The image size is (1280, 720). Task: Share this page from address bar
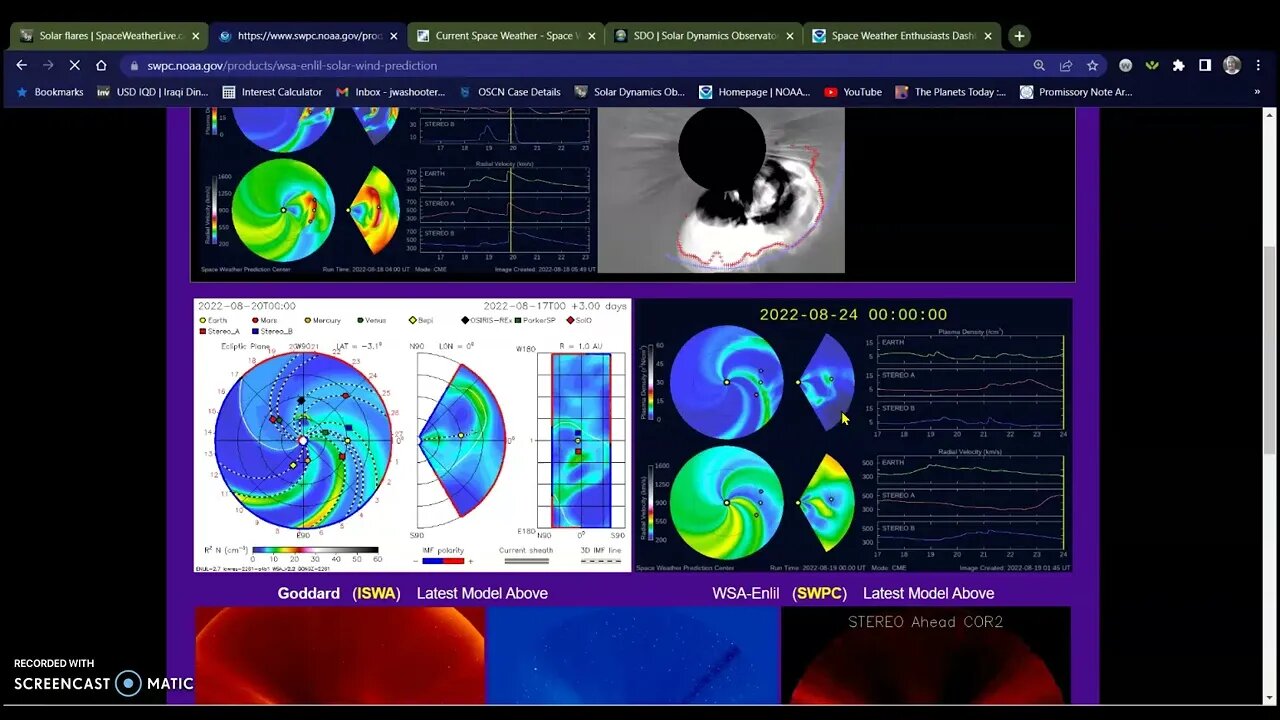tap(1066, 65)
